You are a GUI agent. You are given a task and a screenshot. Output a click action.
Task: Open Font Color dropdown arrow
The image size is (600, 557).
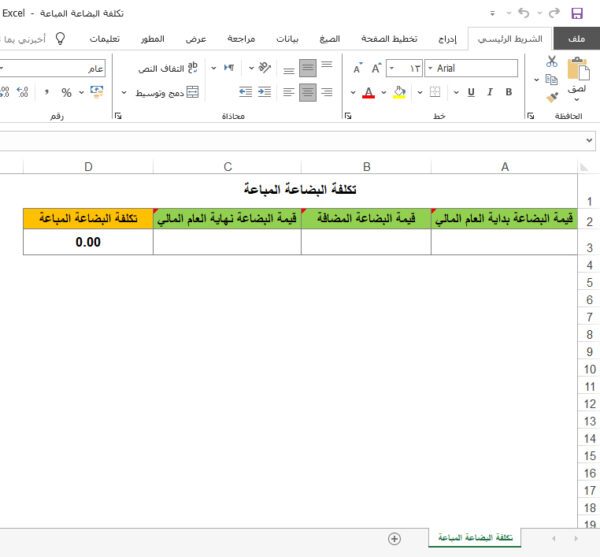(x=353, y=92)
